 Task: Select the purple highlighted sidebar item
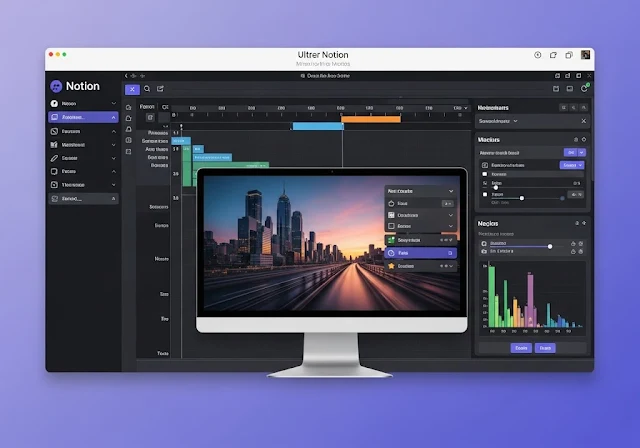[x=83, y=117]
